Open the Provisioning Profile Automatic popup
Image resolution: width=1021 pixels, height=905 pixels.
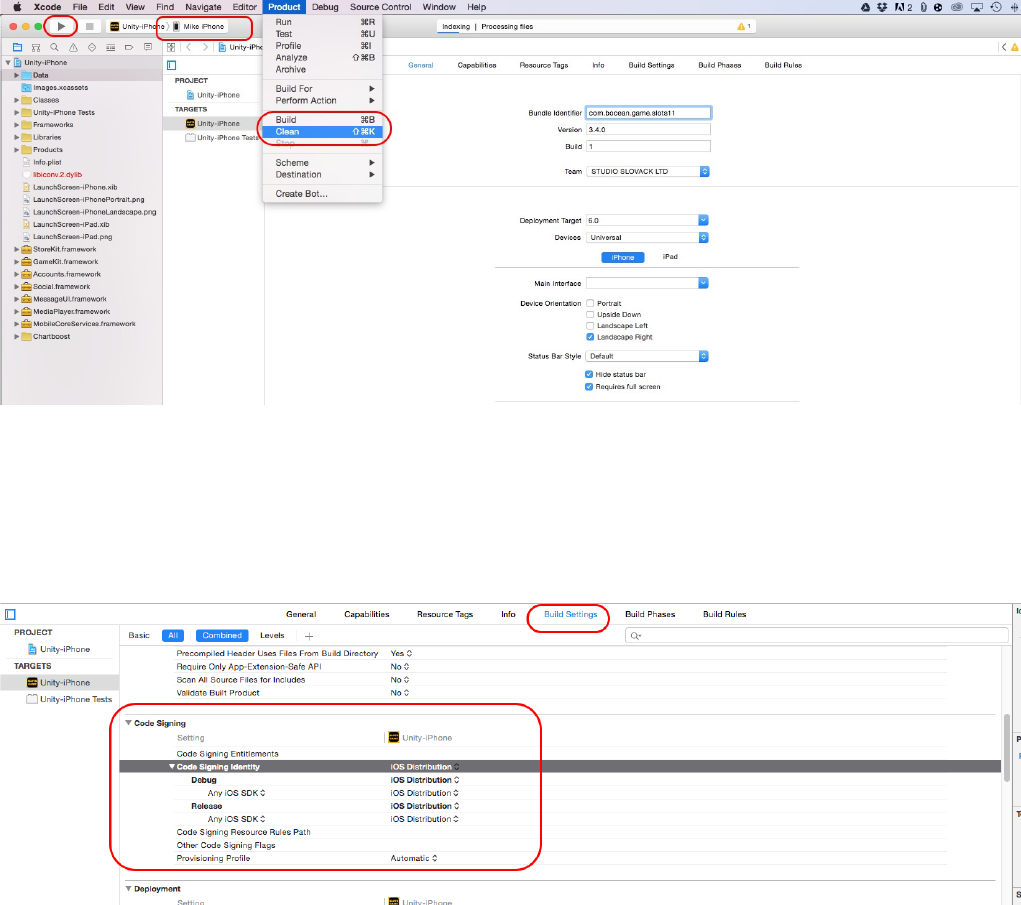(414, 858)
